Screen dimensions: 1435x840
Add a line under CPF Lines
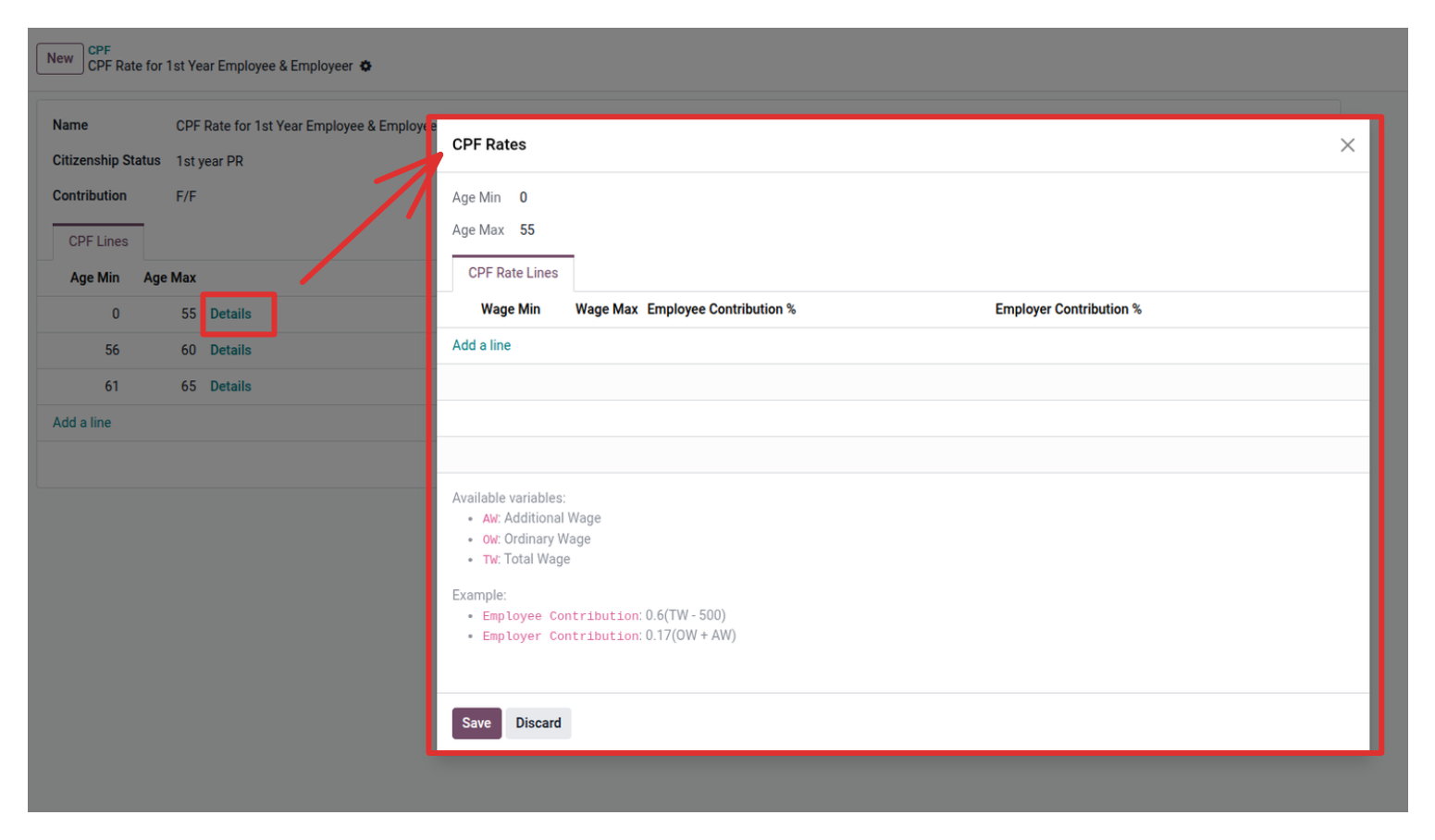pyautogui.click(x=81, y=423)
